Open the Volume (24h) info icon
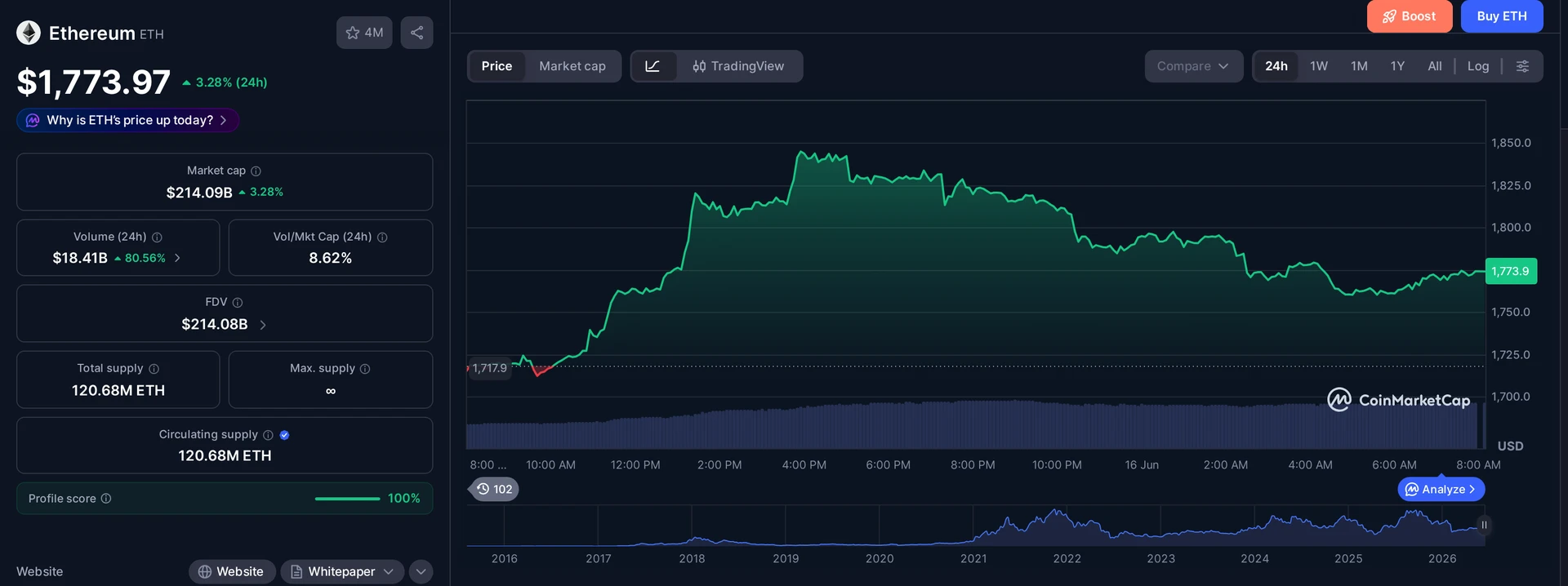This screenshot has width=1568, height=586. (157, 238)
